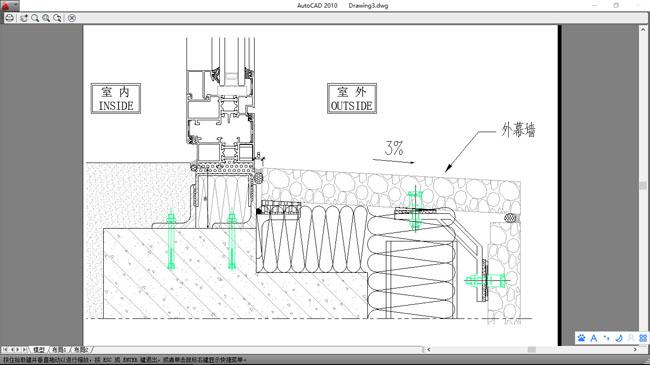Click horizontal scrollbar right arrow
Viewport: 650px width, 365px height.
tap(635, 350)
